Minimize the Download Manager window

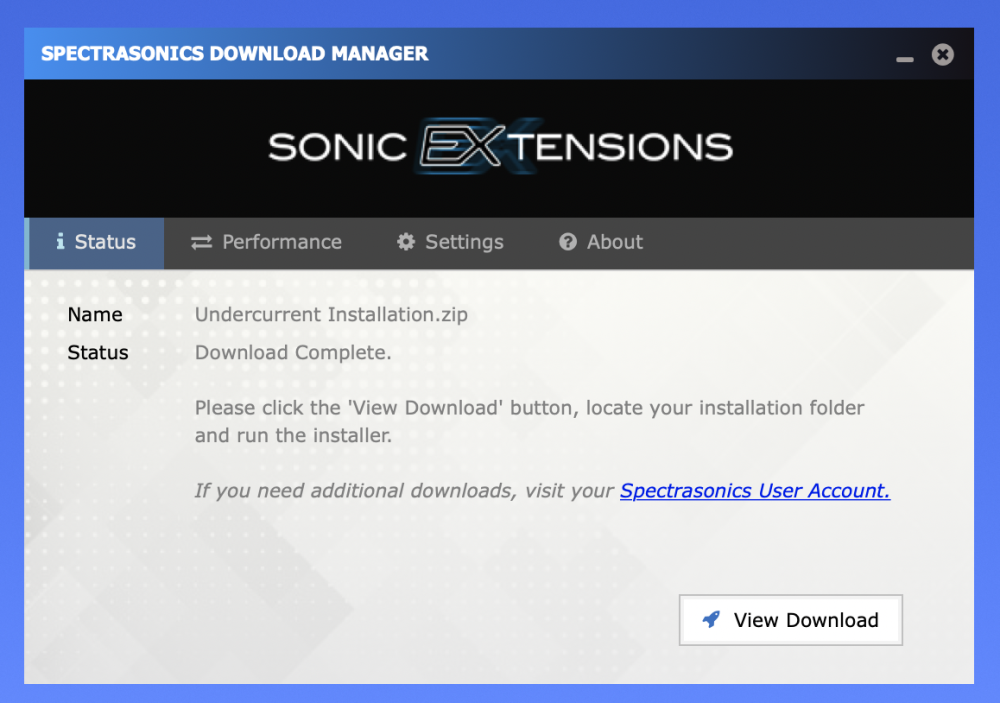pyautogui.click(x=904, y=58)
